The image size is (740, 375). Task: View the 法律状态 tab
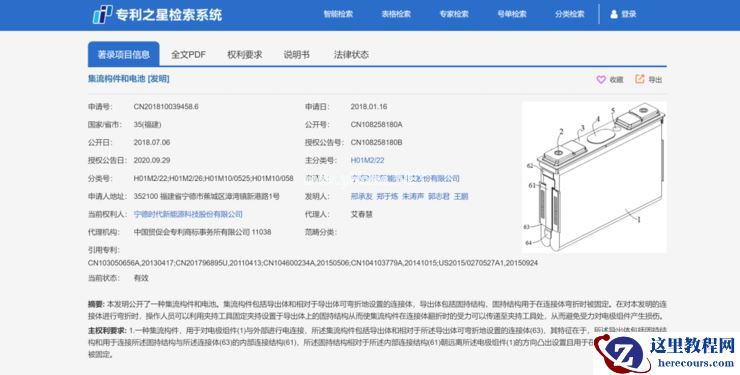point(351,55)
